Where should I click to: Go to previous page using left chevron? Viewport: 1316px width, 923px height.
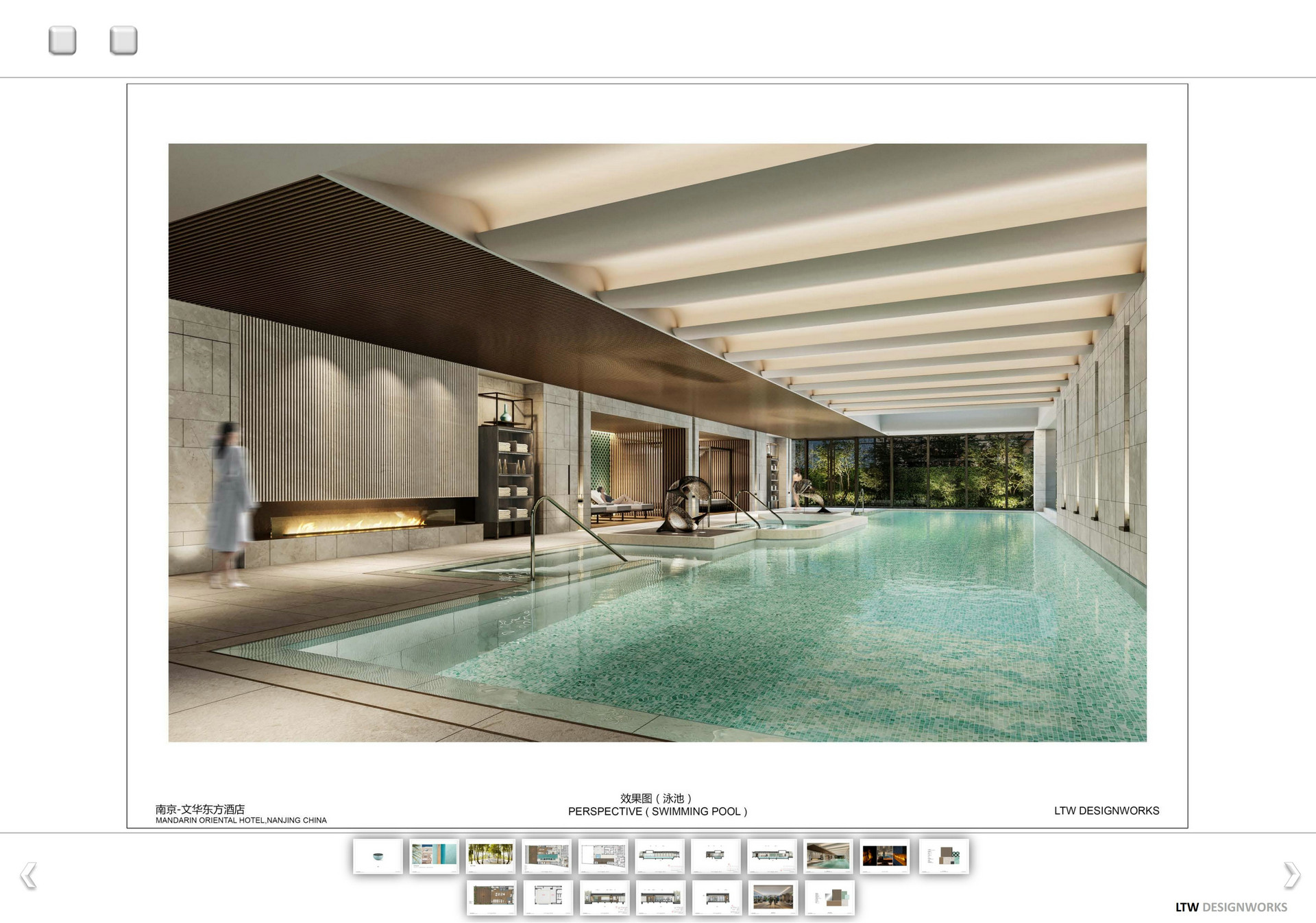[28, 876]
